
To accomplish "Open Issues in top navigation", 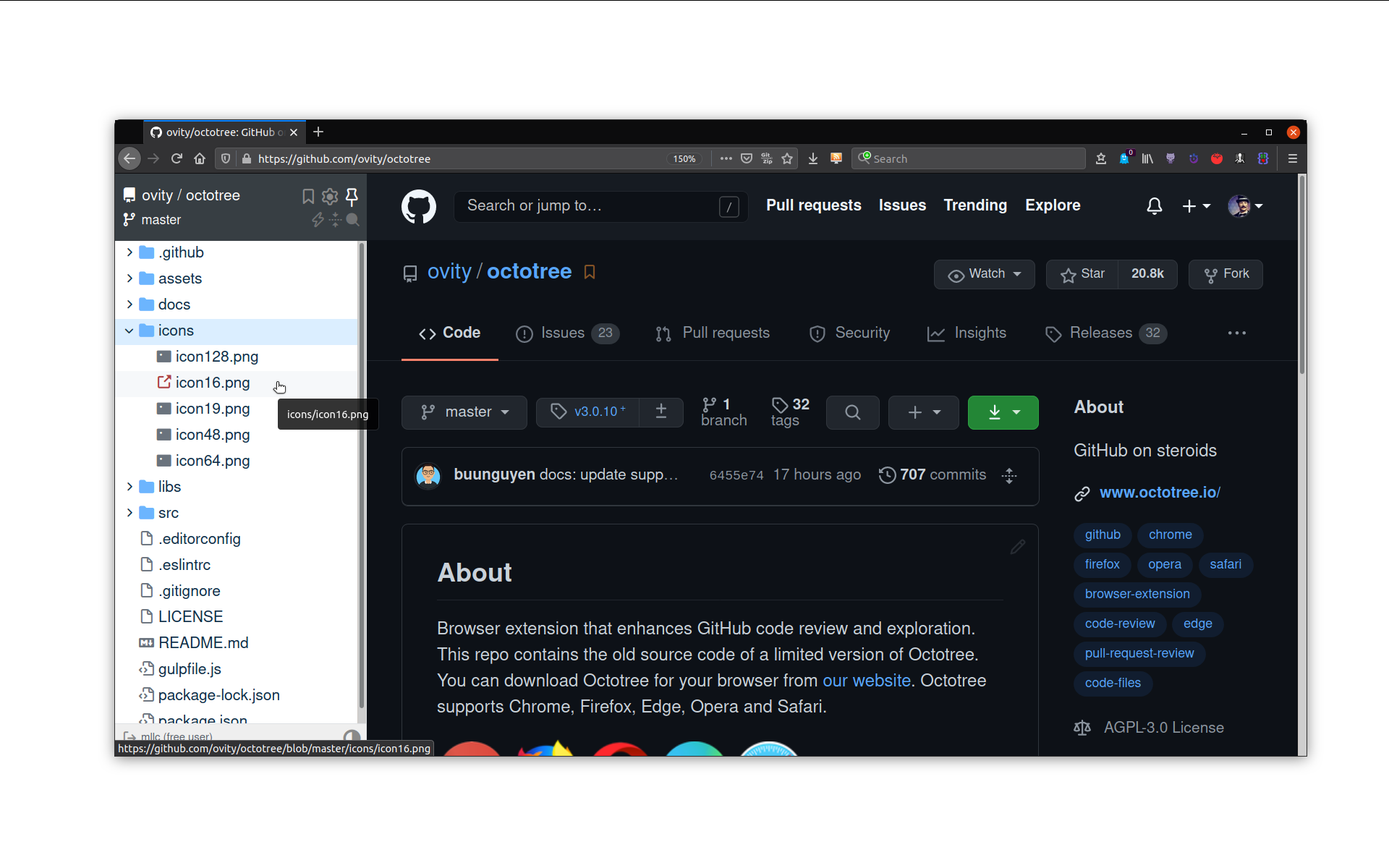I will (x=902, y=205).
